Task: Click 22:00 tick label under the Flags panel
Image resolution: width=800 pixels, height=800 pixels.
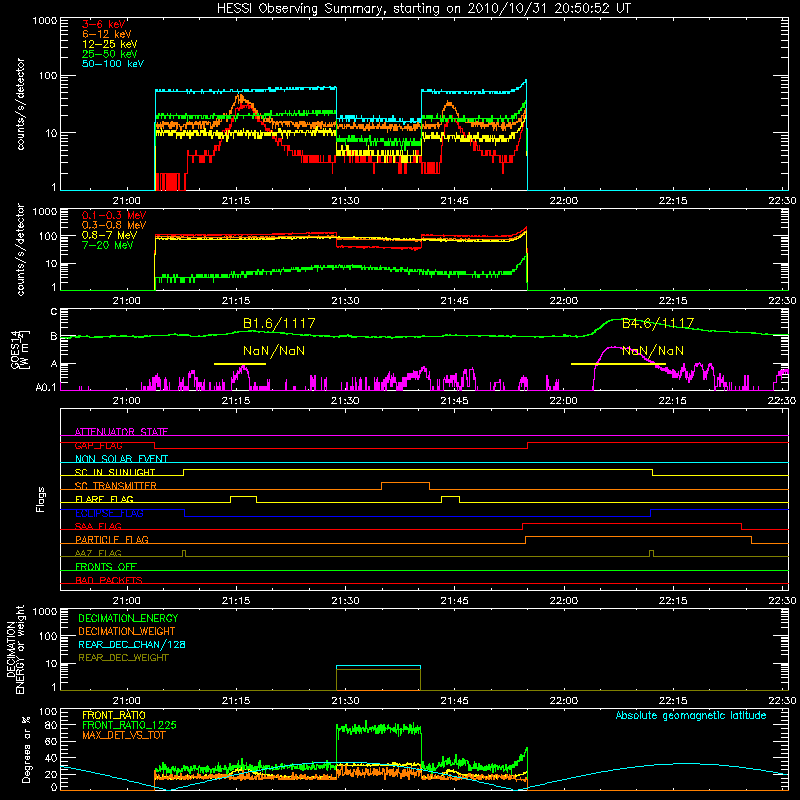Action: tap(564, 601)
